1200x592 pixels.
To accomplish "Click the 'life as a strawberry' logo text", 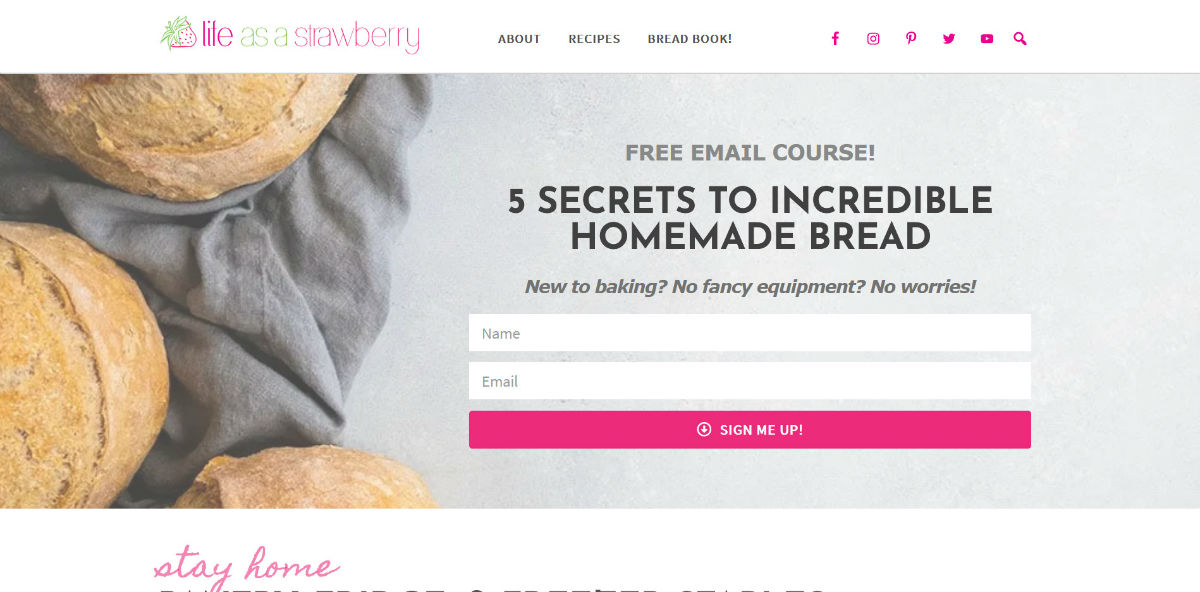I will click(x=309, y=37).
